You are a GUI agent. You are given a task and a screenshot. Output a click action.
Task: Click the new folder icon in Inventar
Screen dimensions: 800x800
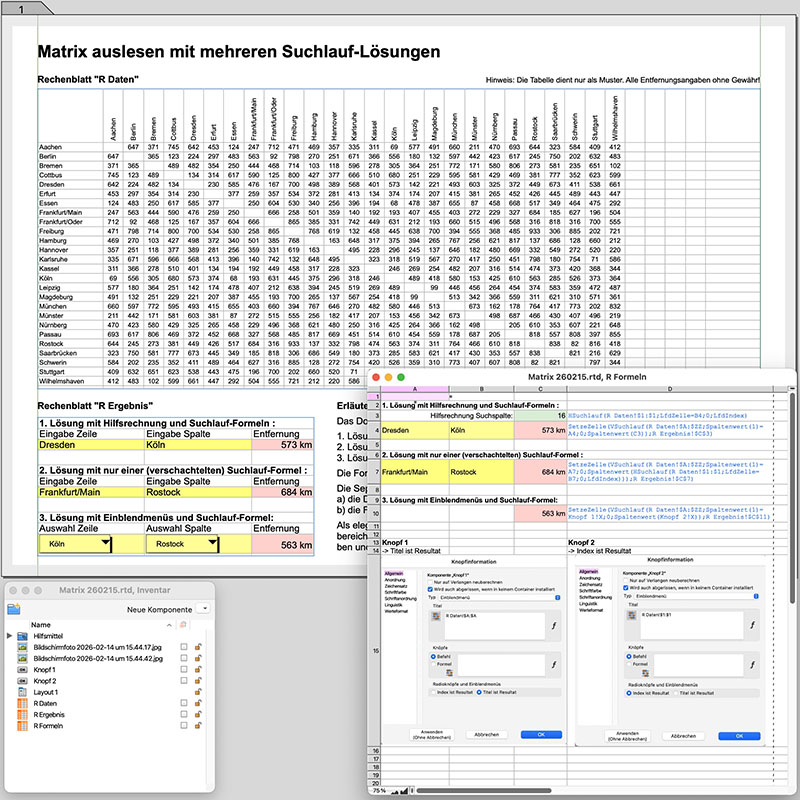click(x=14, y=608)
